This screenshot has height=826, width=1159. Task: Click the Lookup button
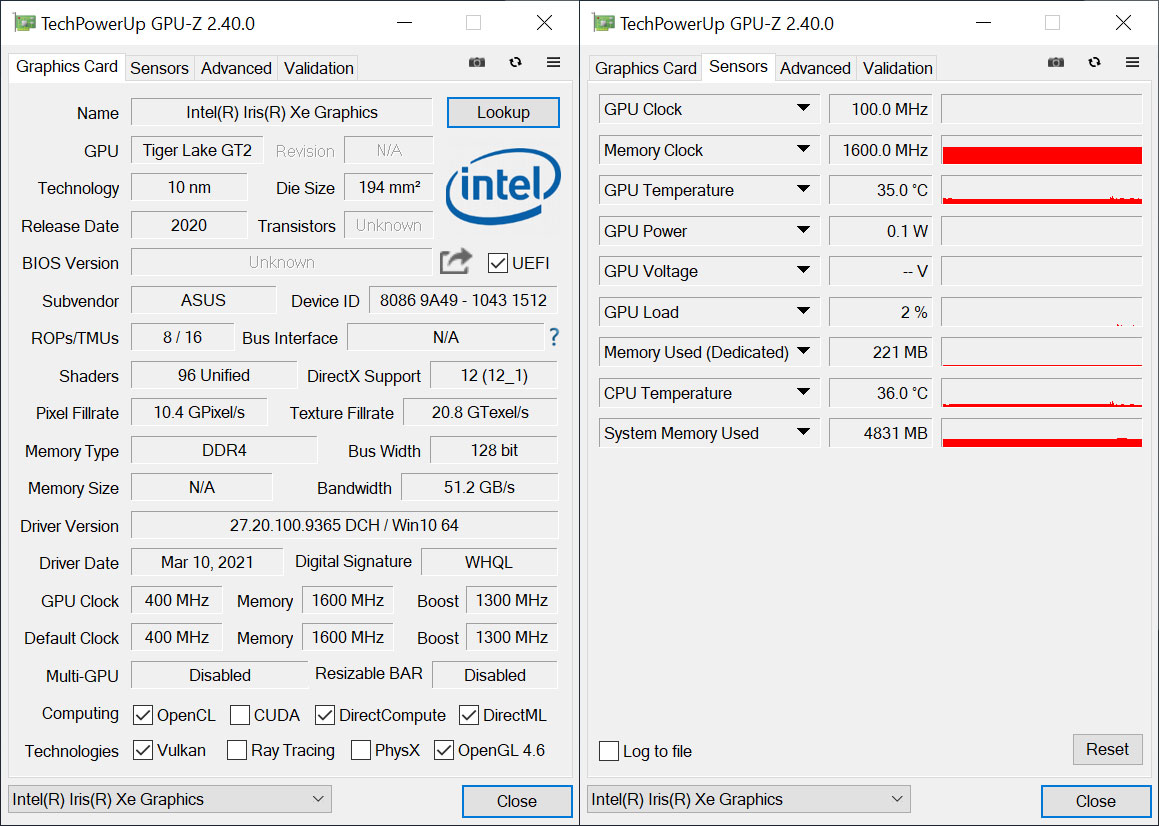[x=503, y=112]
